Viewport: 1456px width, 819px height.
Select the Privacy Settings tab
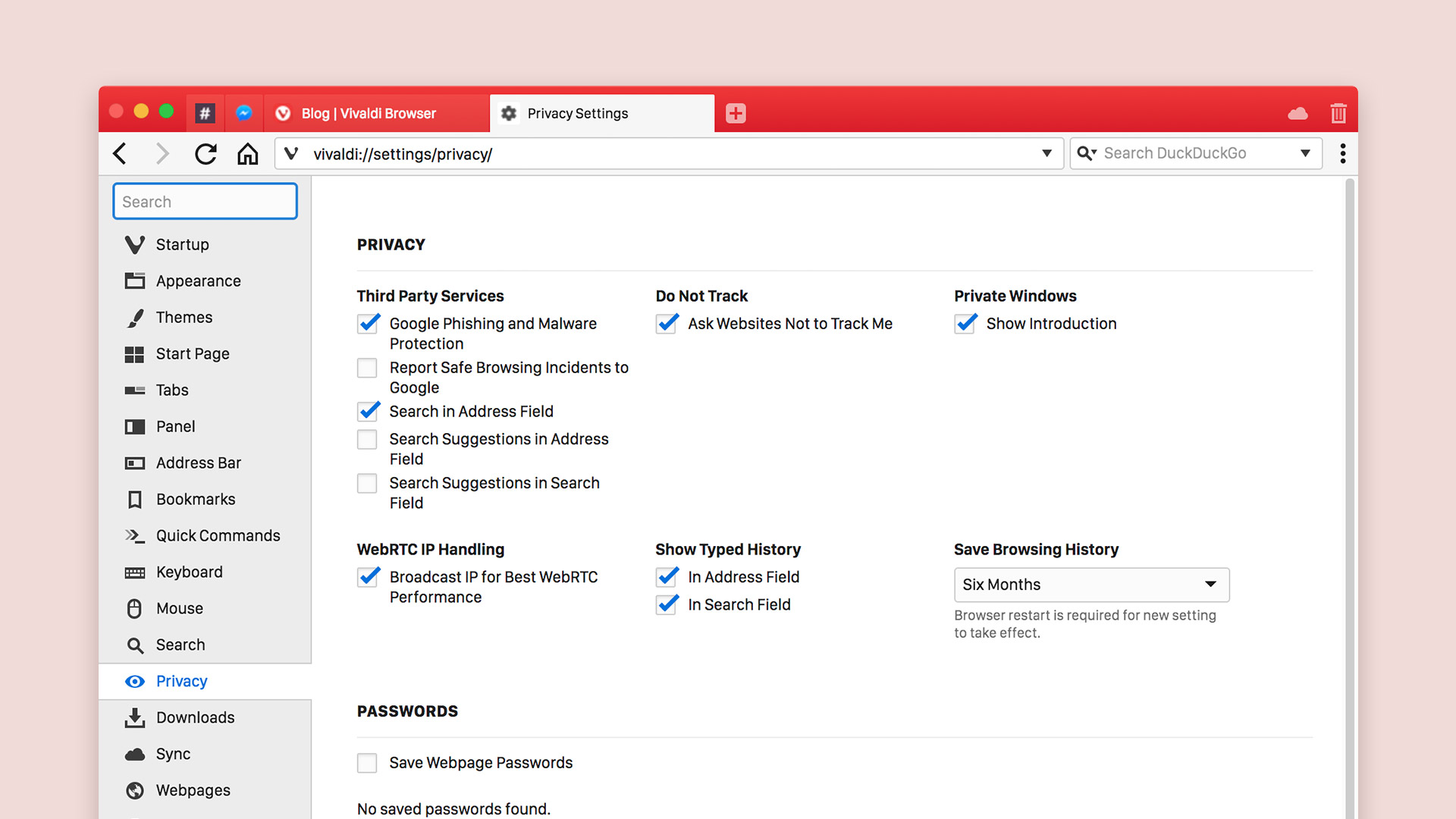pyautogui.click(x=602, y=113)
